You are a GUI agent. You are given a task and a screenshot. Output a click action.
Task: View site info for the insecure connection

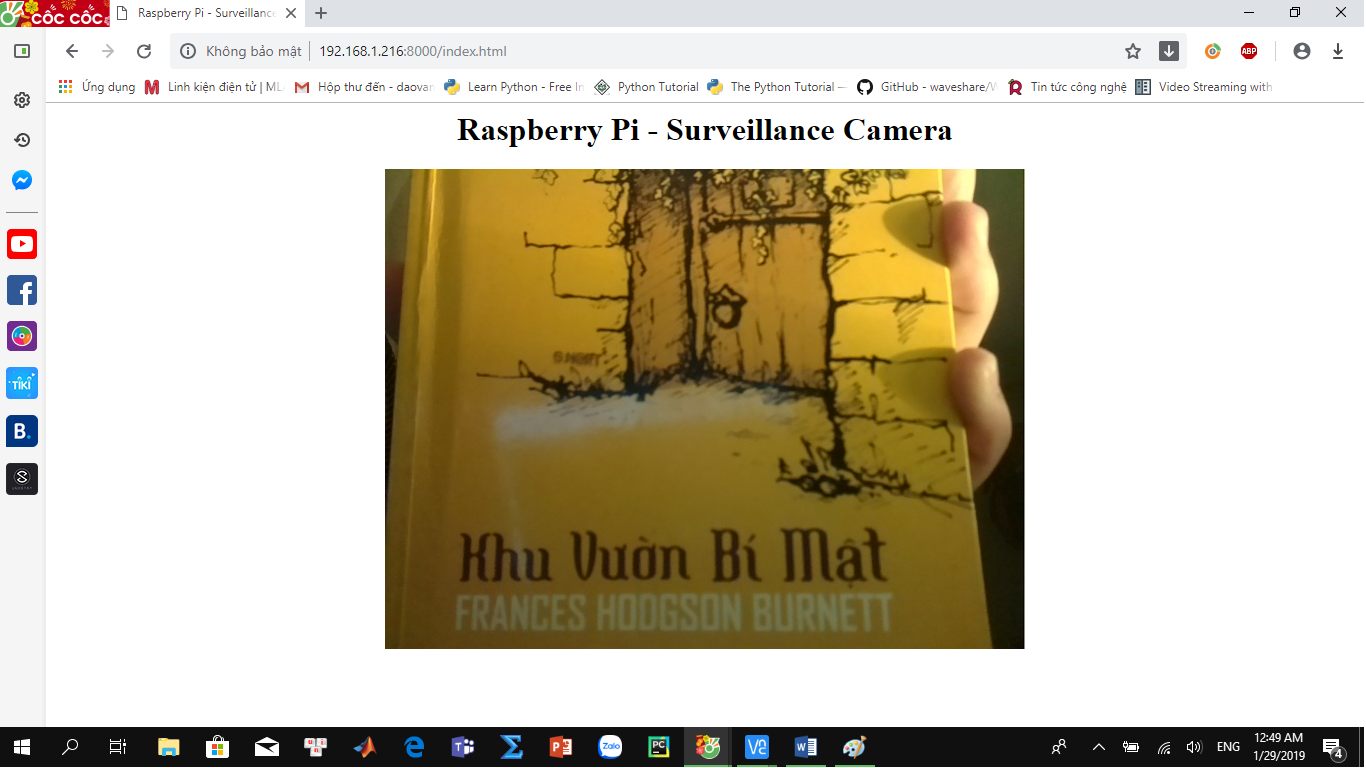(x=187, y=51)
